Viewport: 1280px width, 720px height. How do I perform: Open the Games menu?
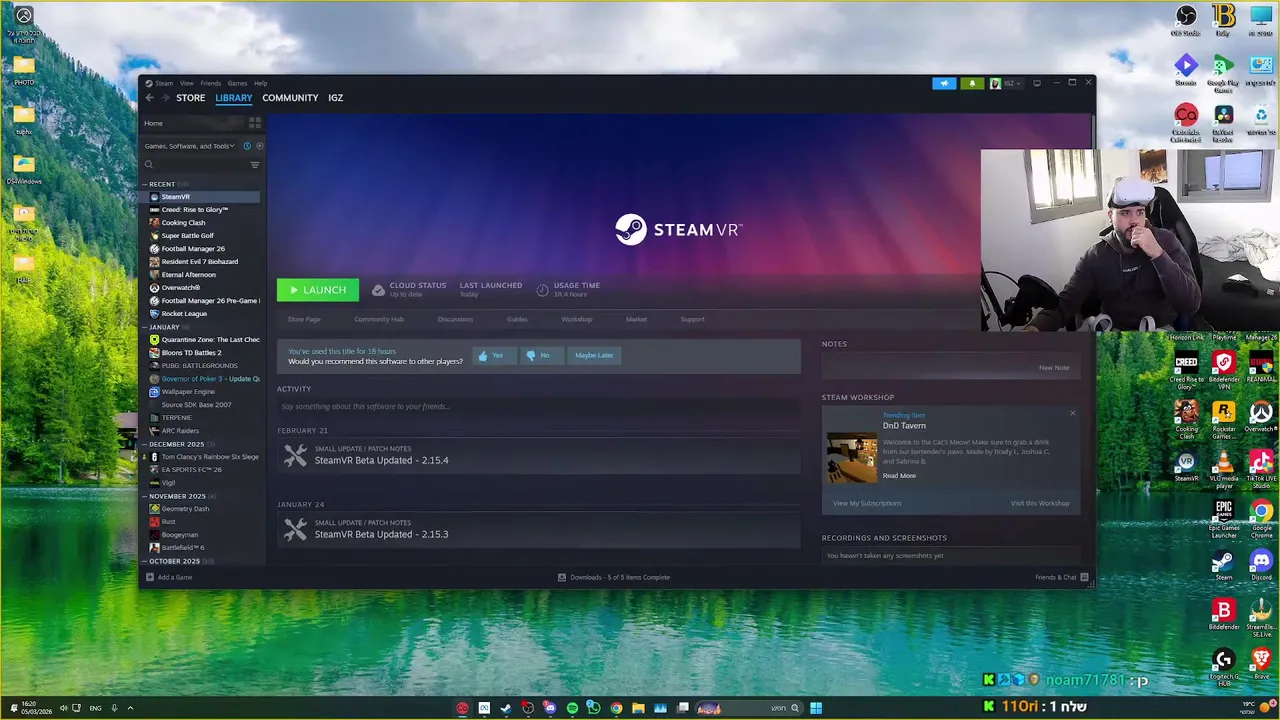pos(237,83)
